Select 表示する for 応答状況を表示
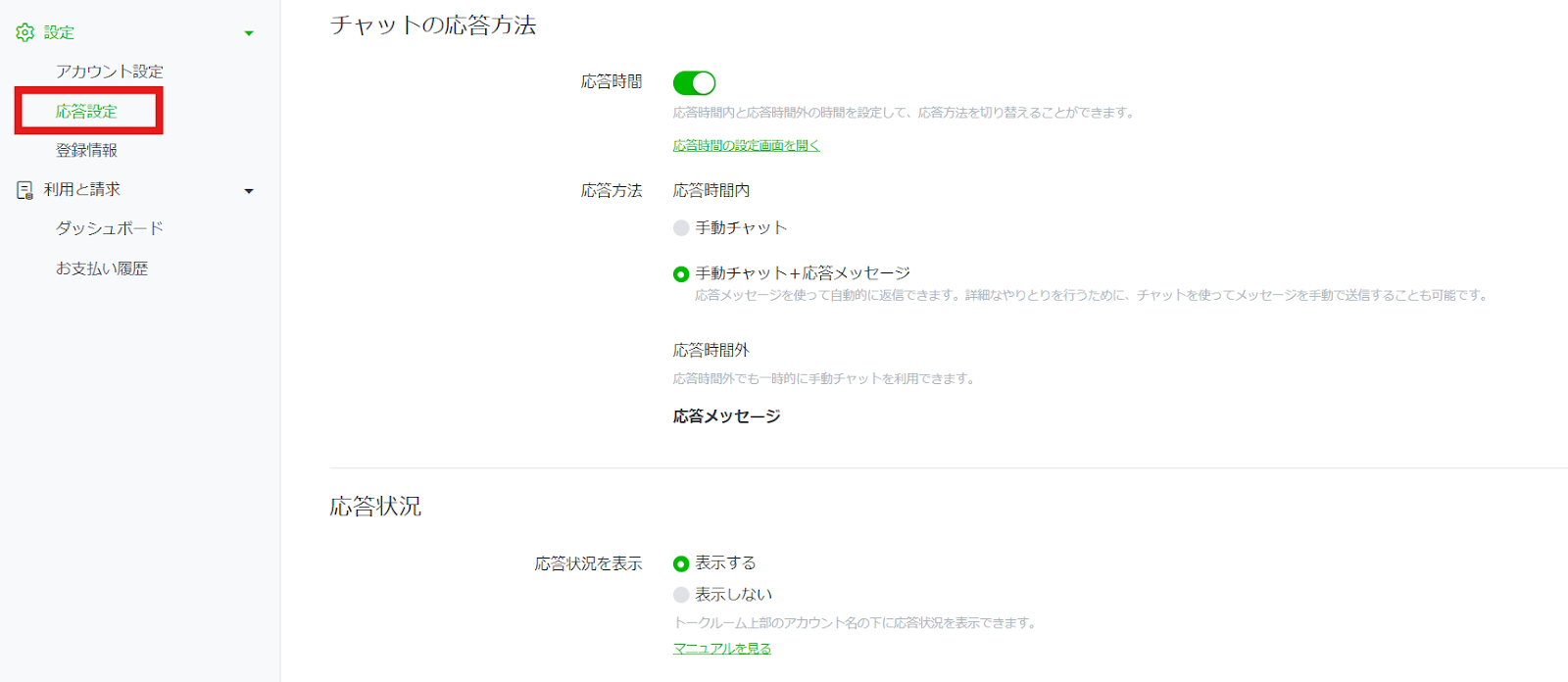 coord(681,563)
